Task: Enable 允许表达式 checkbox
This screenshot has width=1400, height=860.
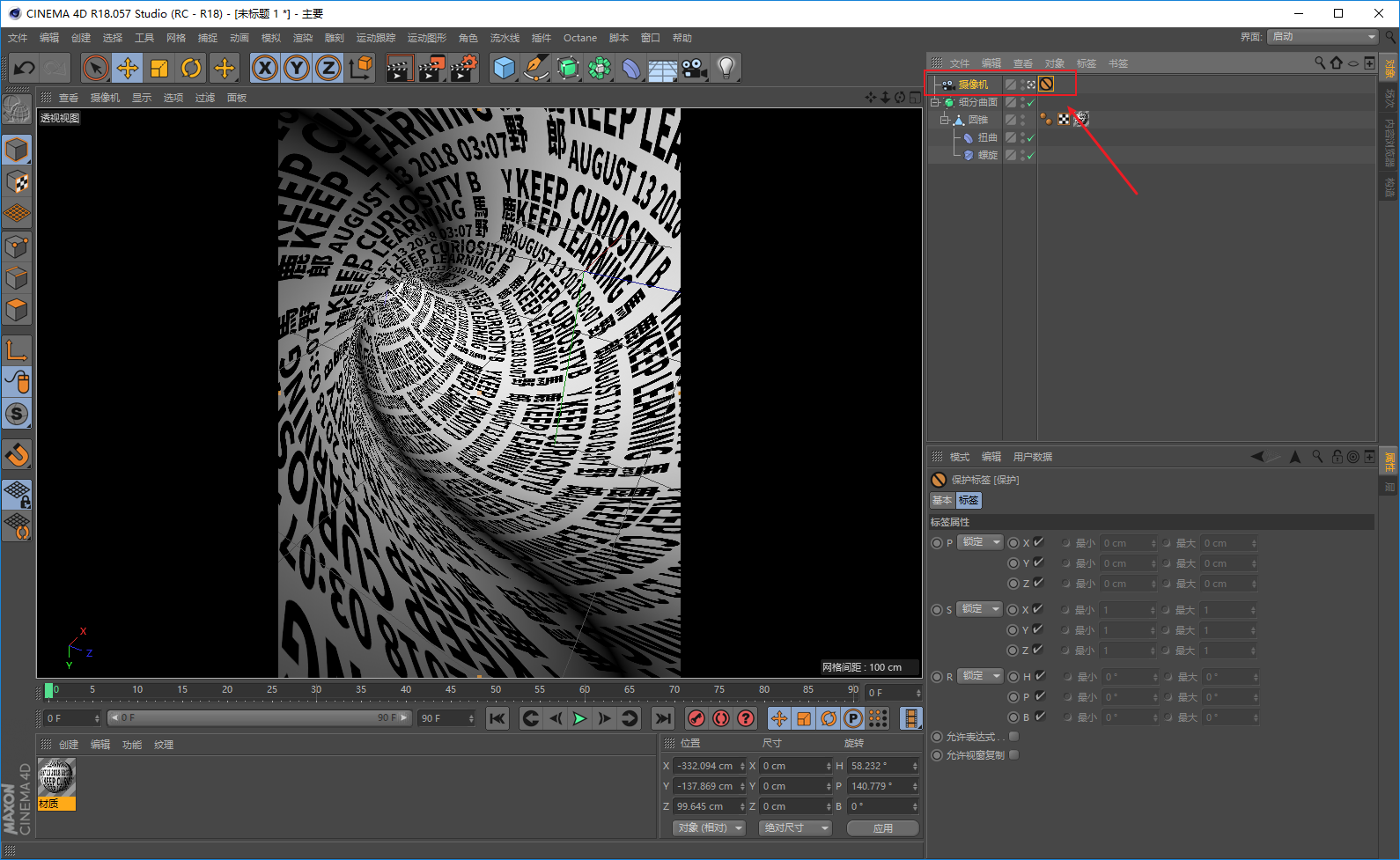Action: 1013,737
